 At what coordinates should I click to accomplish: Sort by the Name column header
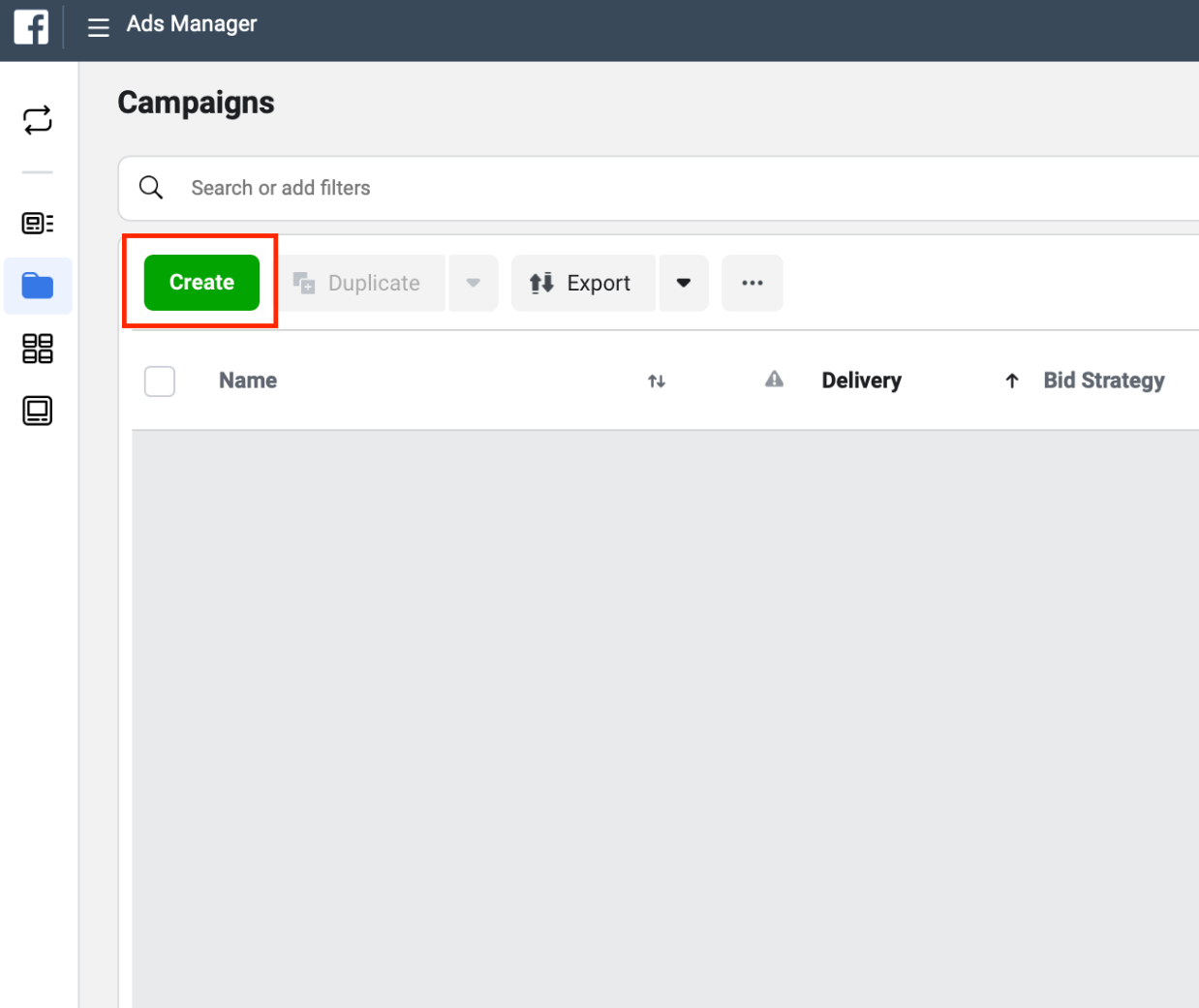248,381
